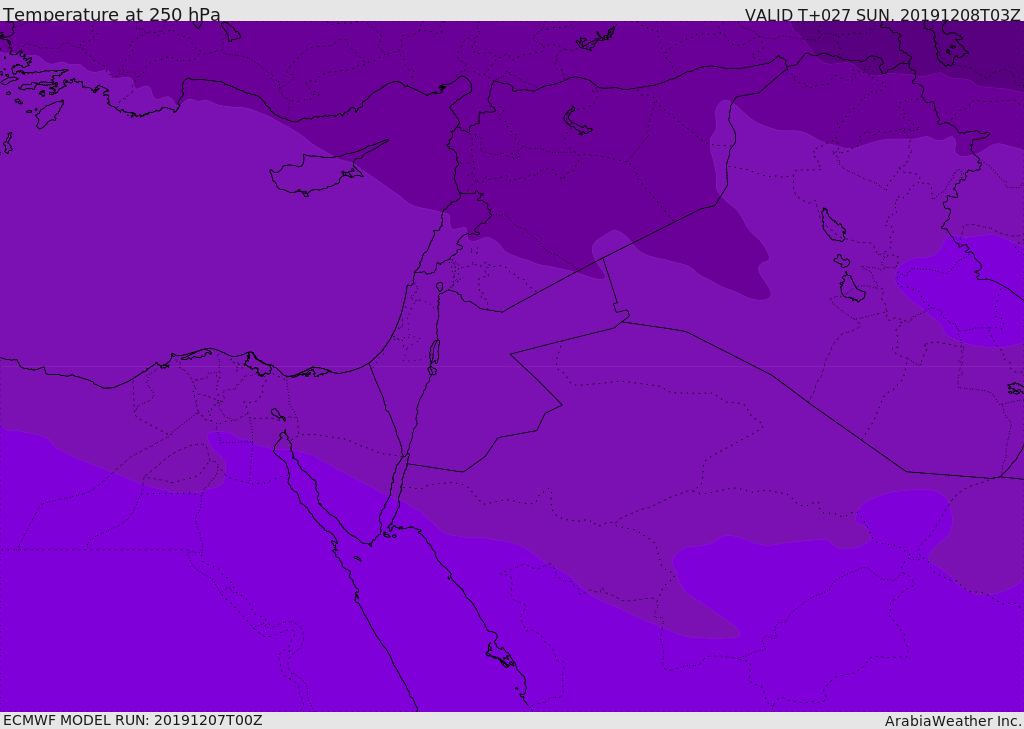Click the 'Temperature at 250 hPa' title text

point(112,14)
